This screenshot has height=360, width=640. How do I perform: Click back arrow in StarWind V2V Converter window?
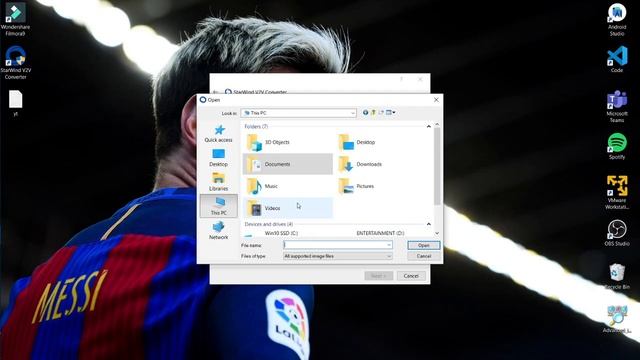216,92
